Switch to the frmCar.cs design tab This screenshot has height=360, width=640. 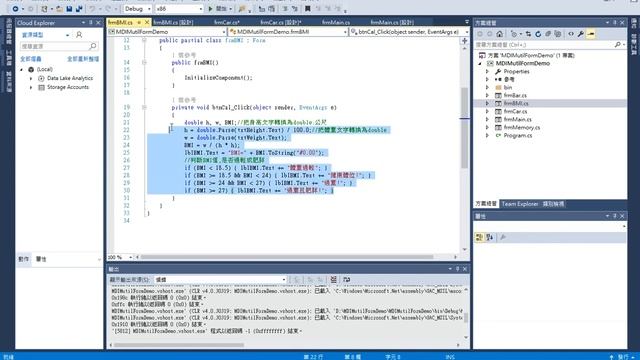click(280, 22)
